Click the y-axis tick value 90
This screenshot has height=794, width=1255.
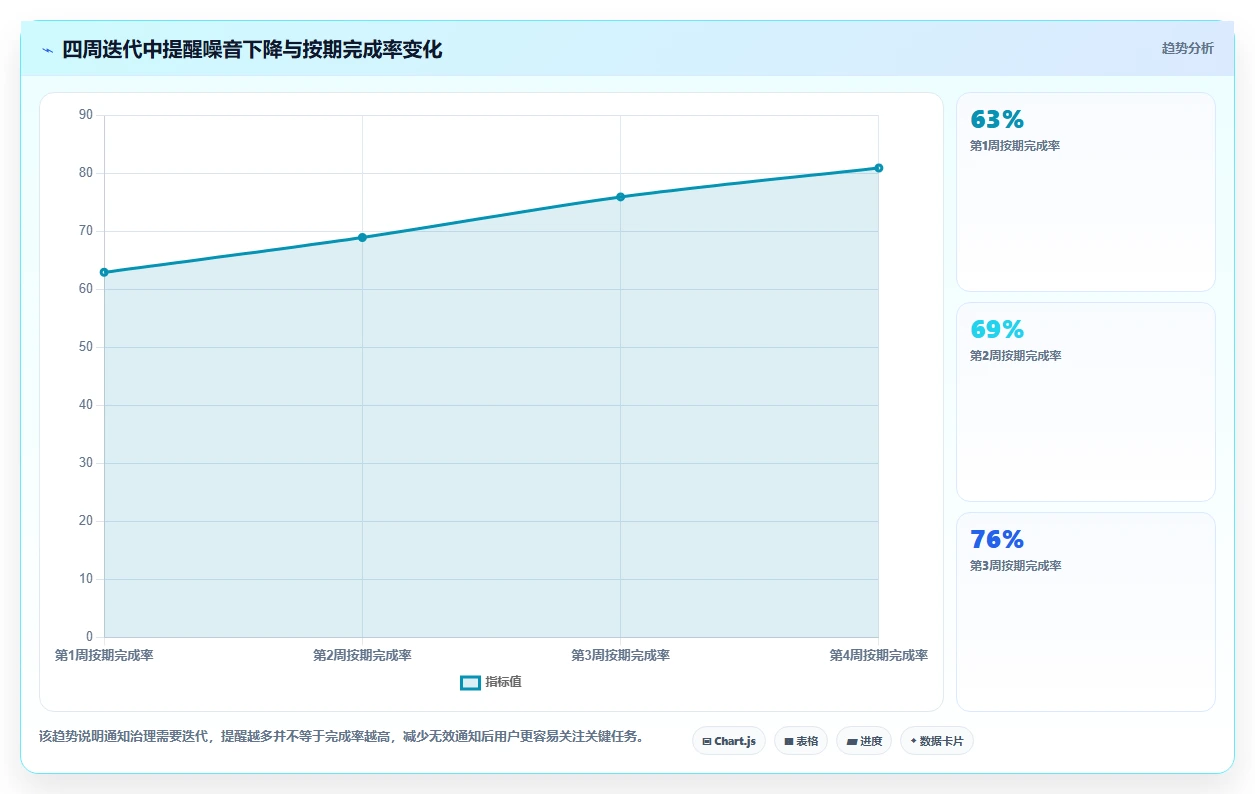coord(85,115)
